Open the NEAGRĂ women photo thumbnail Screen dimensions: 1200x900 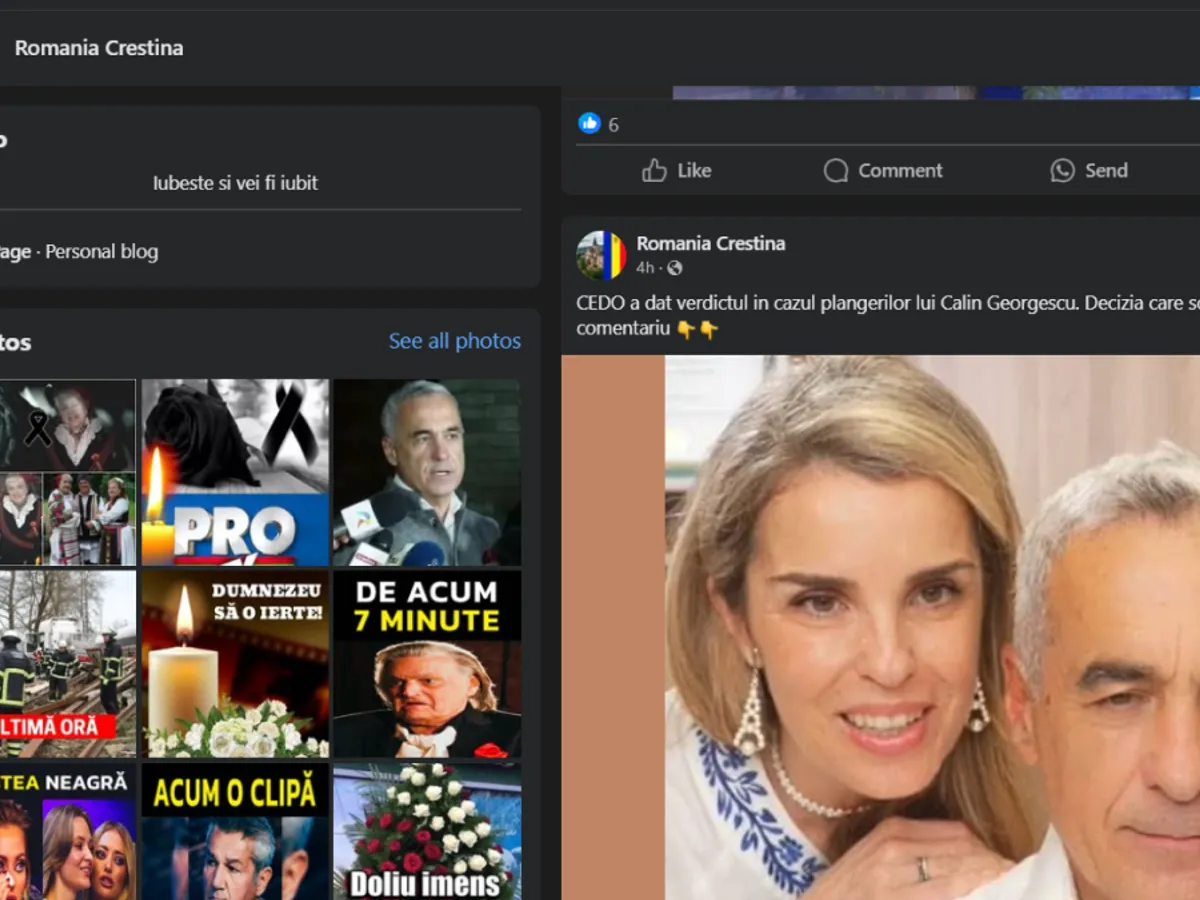tap(67, 832)
